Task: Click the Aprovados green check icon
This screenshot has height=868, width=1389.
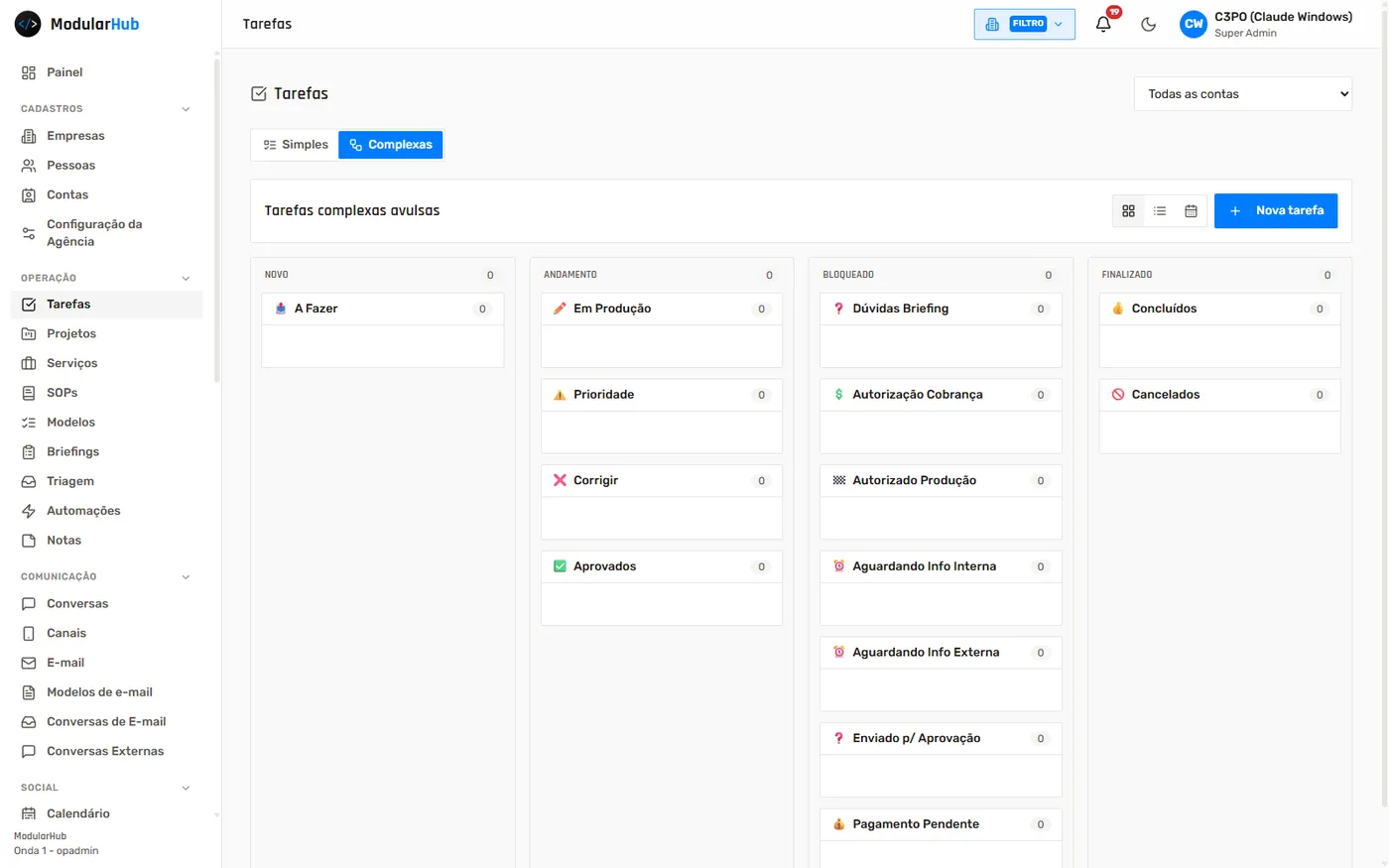Action: pyautogui.click(x=560, y=566)
